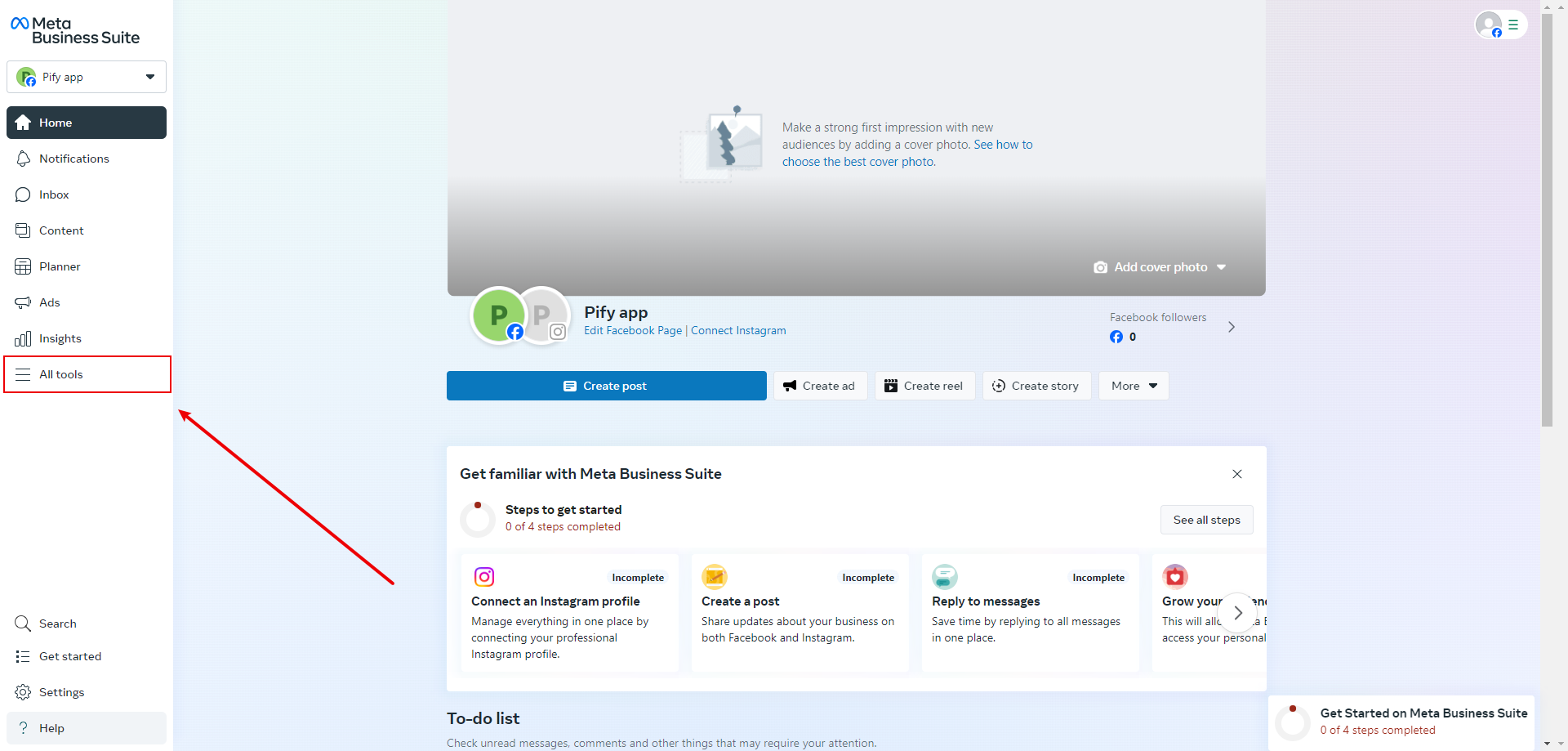1568x751 pixels.
Task: Click the scrollbar down arrow
Action: point(1547,744)
